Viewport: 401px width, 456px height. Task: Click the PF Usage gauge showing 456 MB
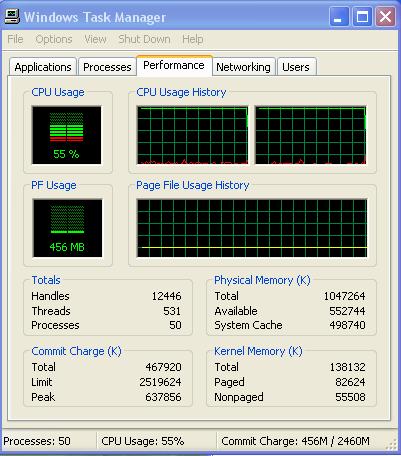(x=67, y=228)
